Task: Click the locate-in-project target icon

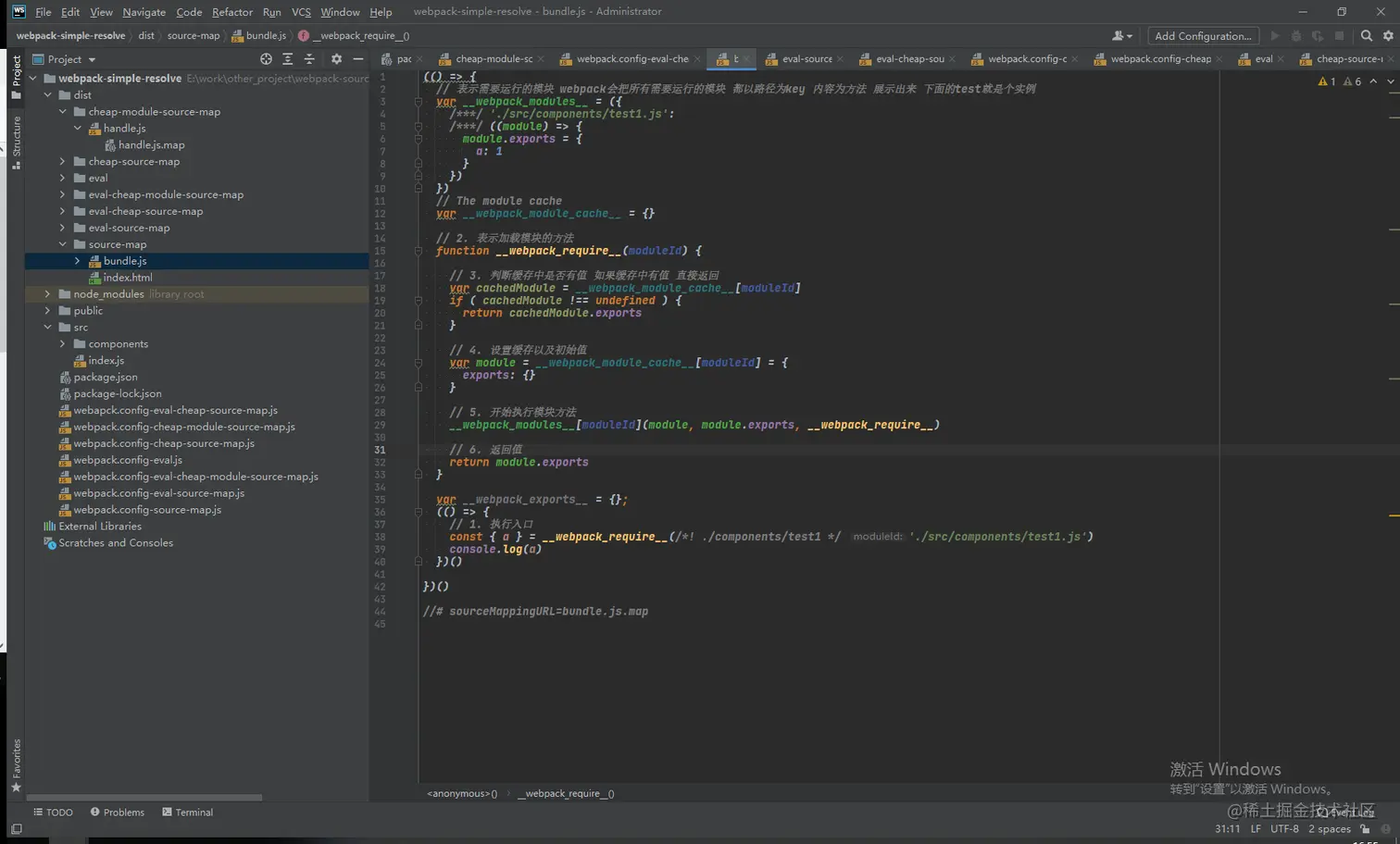Action: tap(266, 59)
